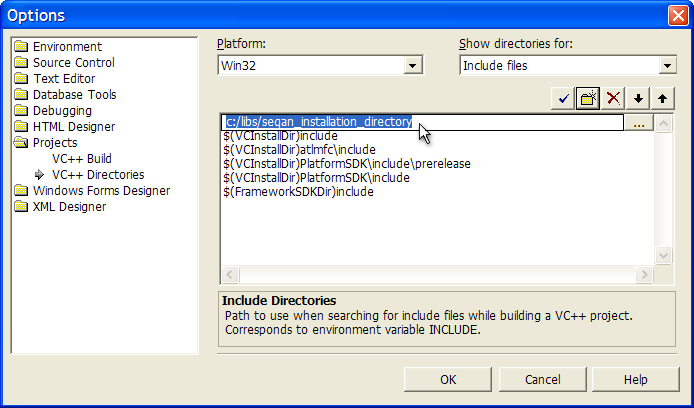The width and height of the screenshot is (694, 408).
Task: Collapse the Projects folder
Action: (x=22, y=143)
